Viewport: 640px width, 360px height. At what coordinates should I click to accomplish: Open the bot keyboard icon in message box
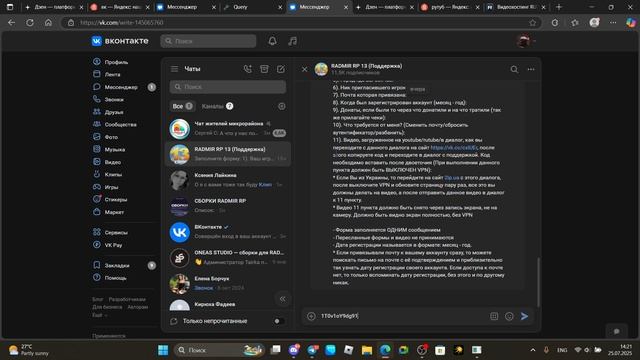[x=494, y=316]
